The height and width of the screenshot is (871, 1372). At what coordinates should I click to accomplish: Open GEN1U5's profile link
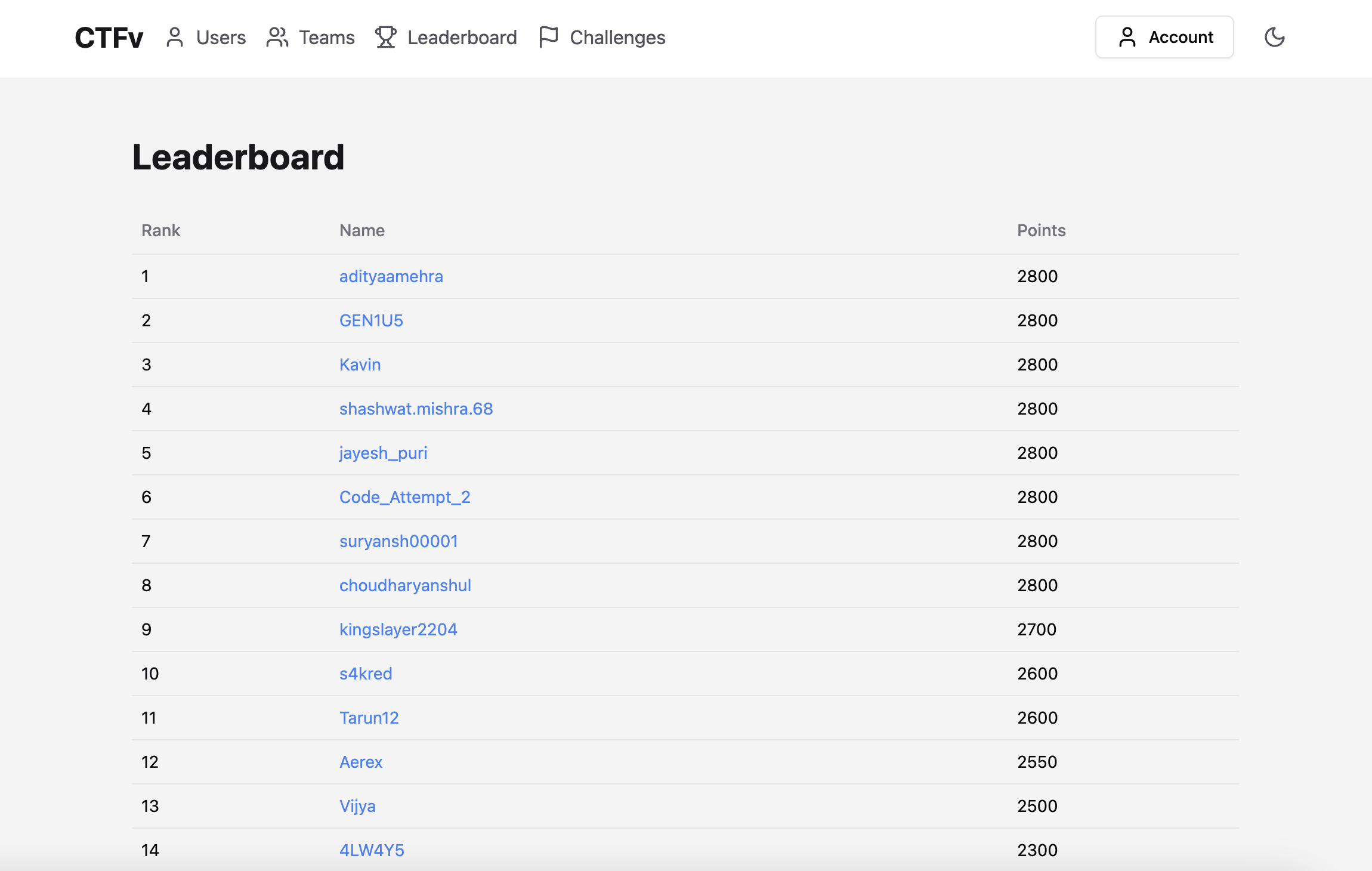tap(371, 320)
